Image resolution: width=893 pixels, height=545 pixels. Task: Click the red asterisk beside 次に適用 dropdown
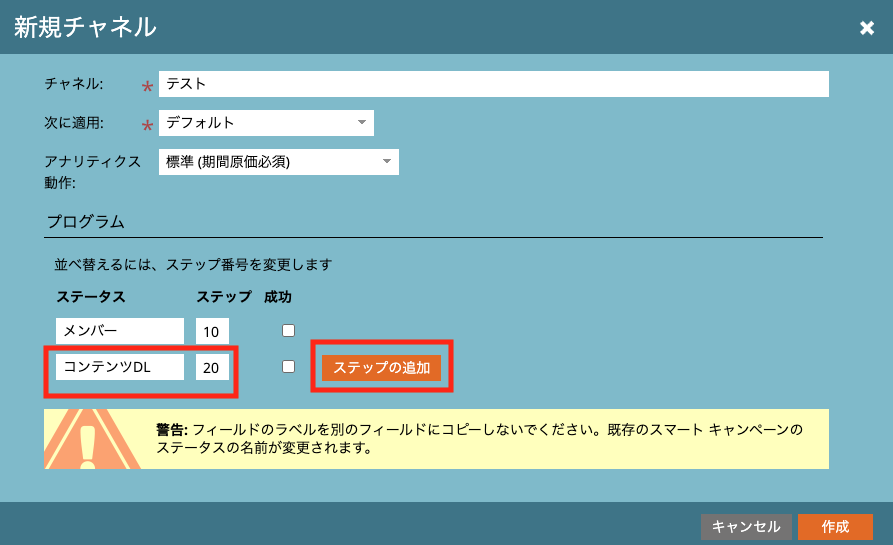(x=148, y=126)
